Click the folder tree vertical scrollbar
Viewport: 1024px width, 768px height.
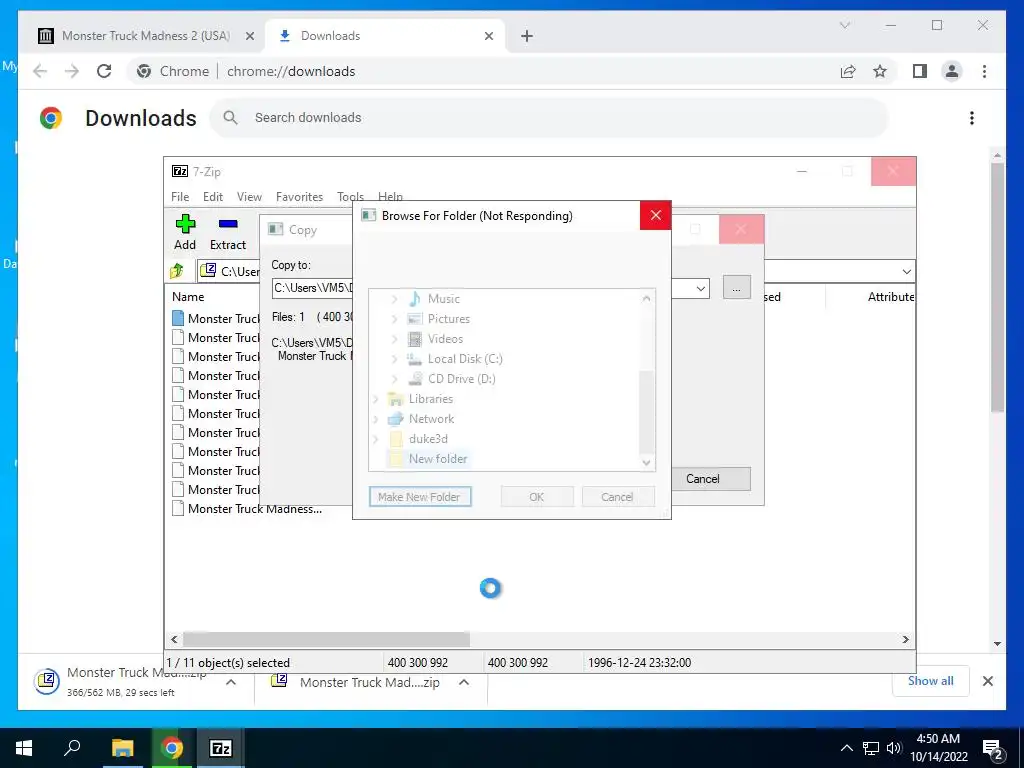[646, 413]
